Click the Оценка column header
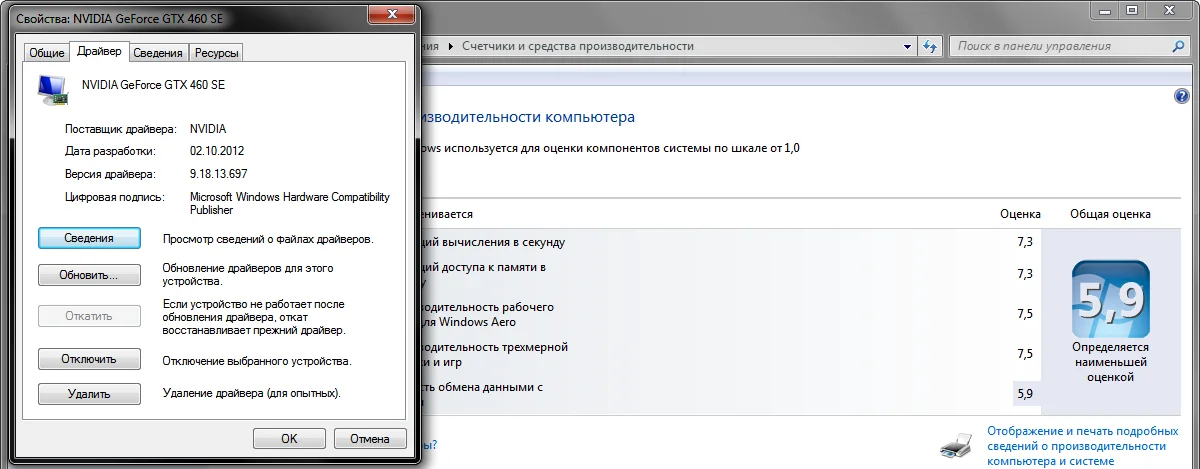 [x=1020, y=214]
